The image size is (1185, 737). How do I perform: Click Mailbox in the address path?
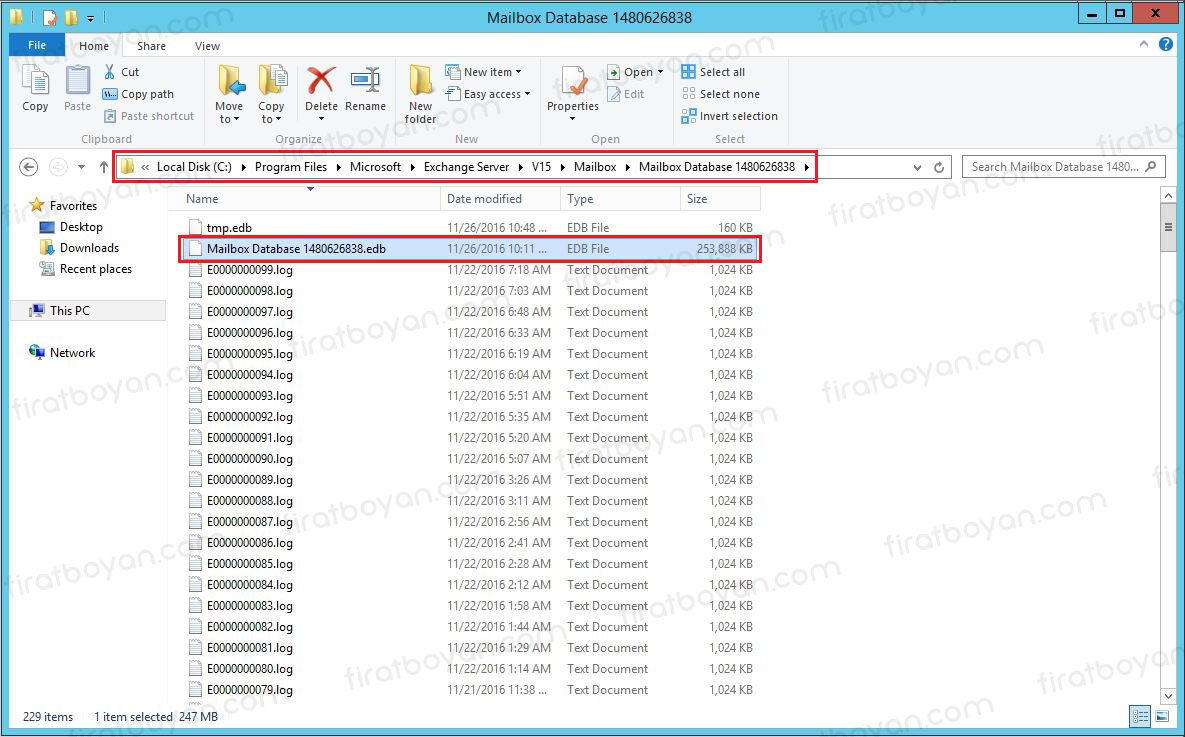coord(595,167)
